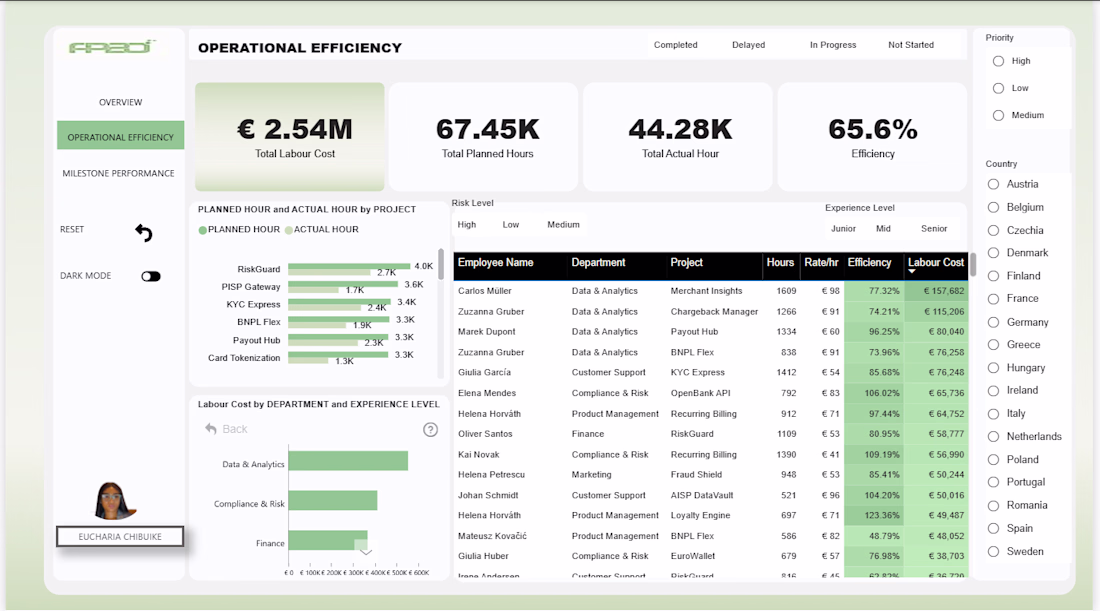
Task: Toggle the Dark Mode switch
Action: [151, 276]
